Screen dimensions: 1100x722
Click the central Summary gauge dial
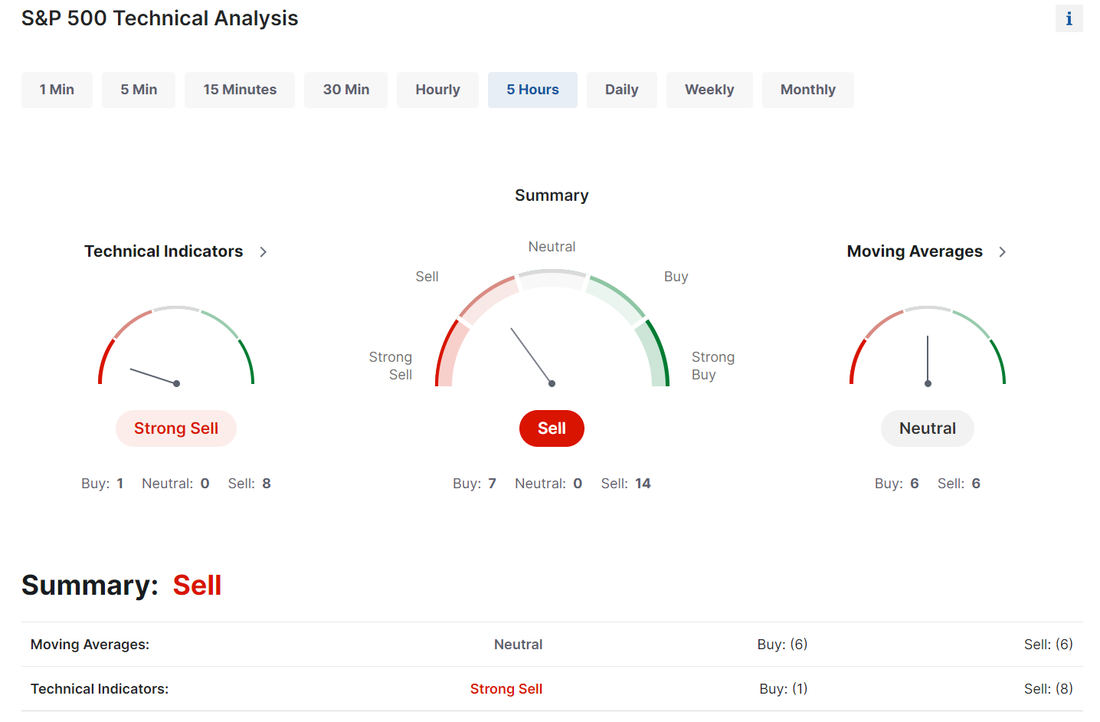point(551,328)
